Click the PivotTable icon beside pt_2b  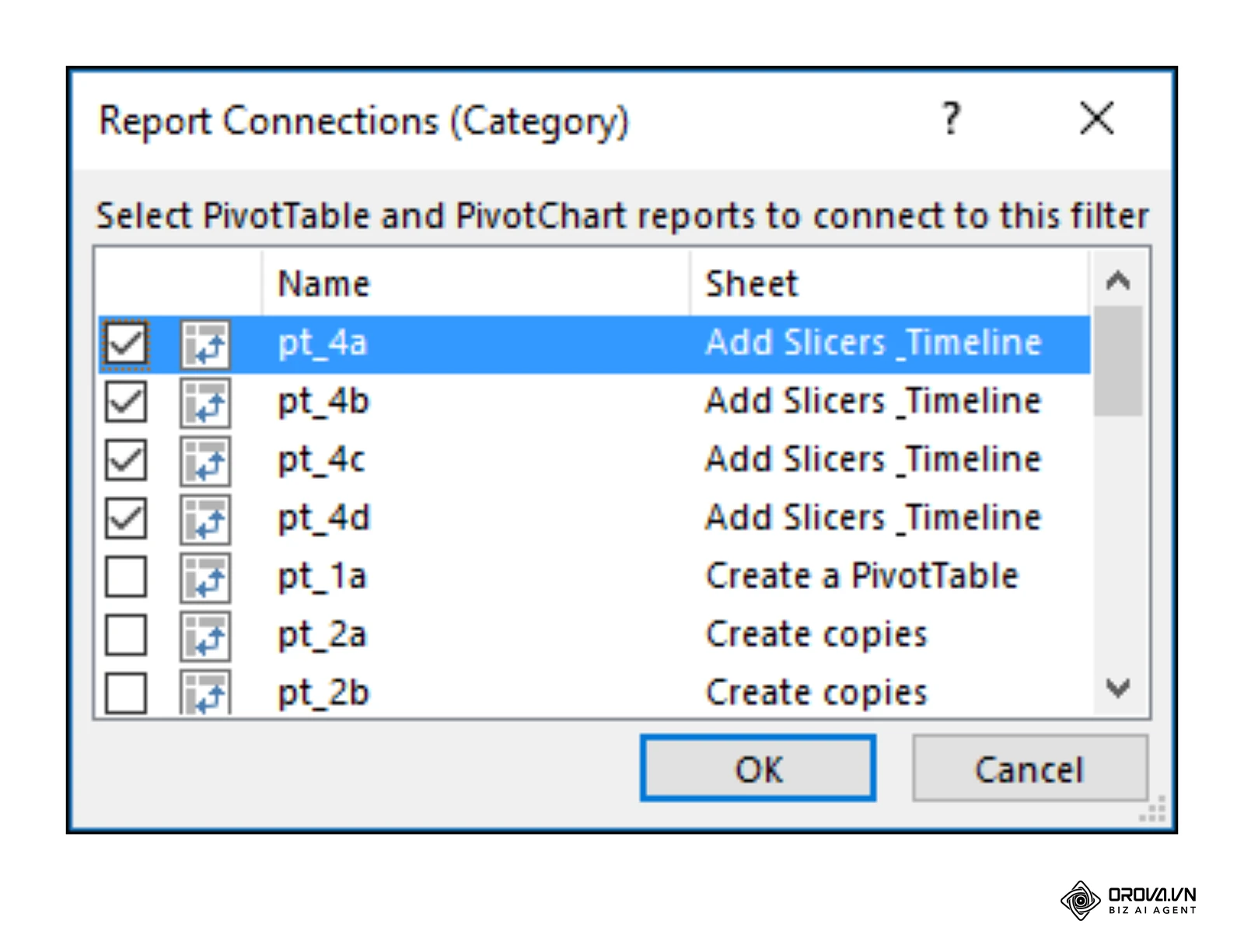point(205,692)
